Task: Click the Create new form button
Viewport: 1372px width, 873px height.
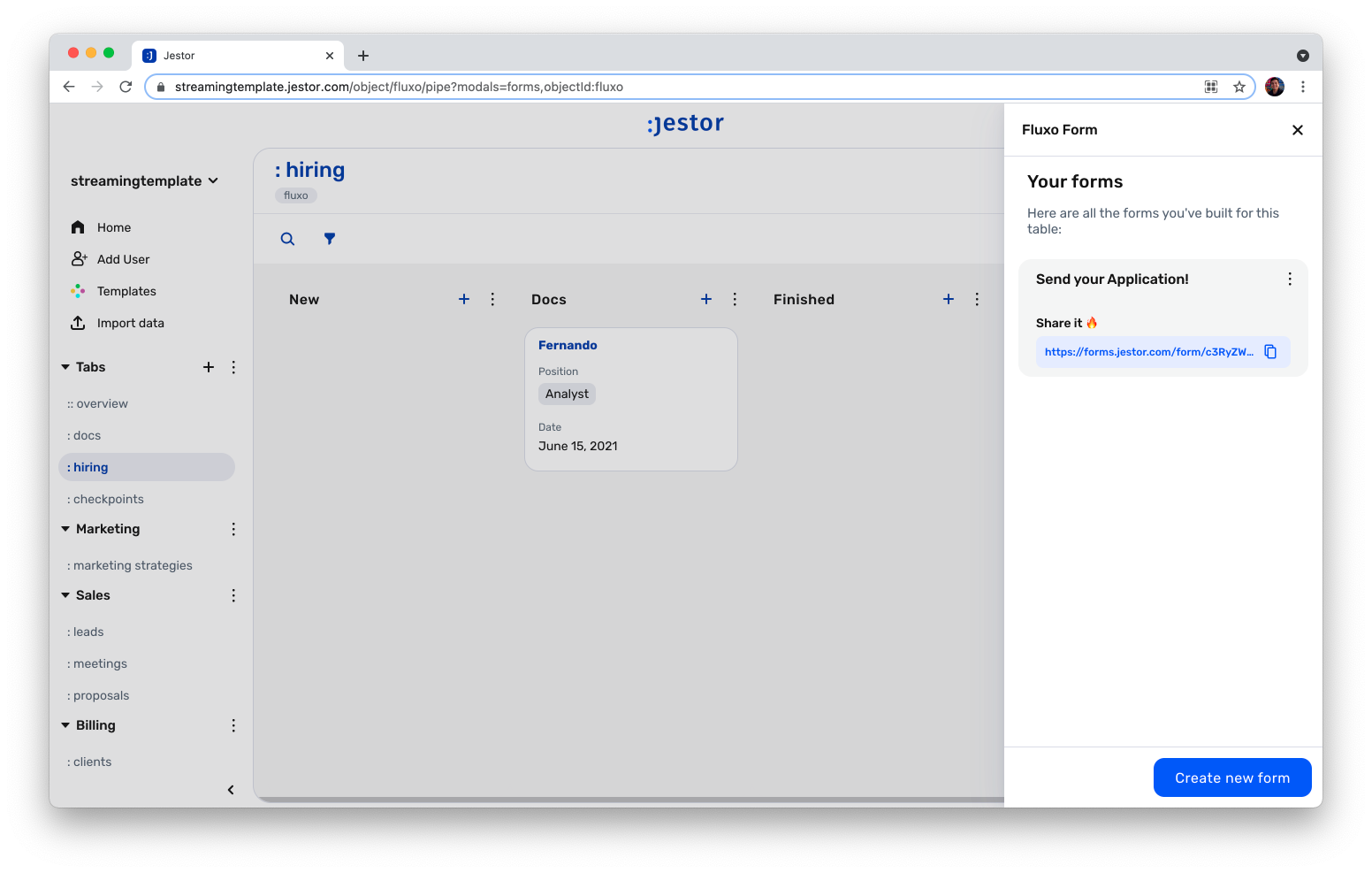Action: click(1232, 777)
